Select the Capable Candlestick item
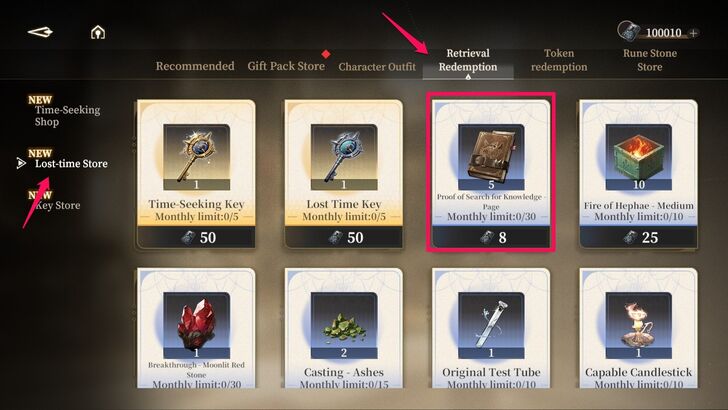Image resolution: width=728 pixels, height=410 pixels. [638, 325]
